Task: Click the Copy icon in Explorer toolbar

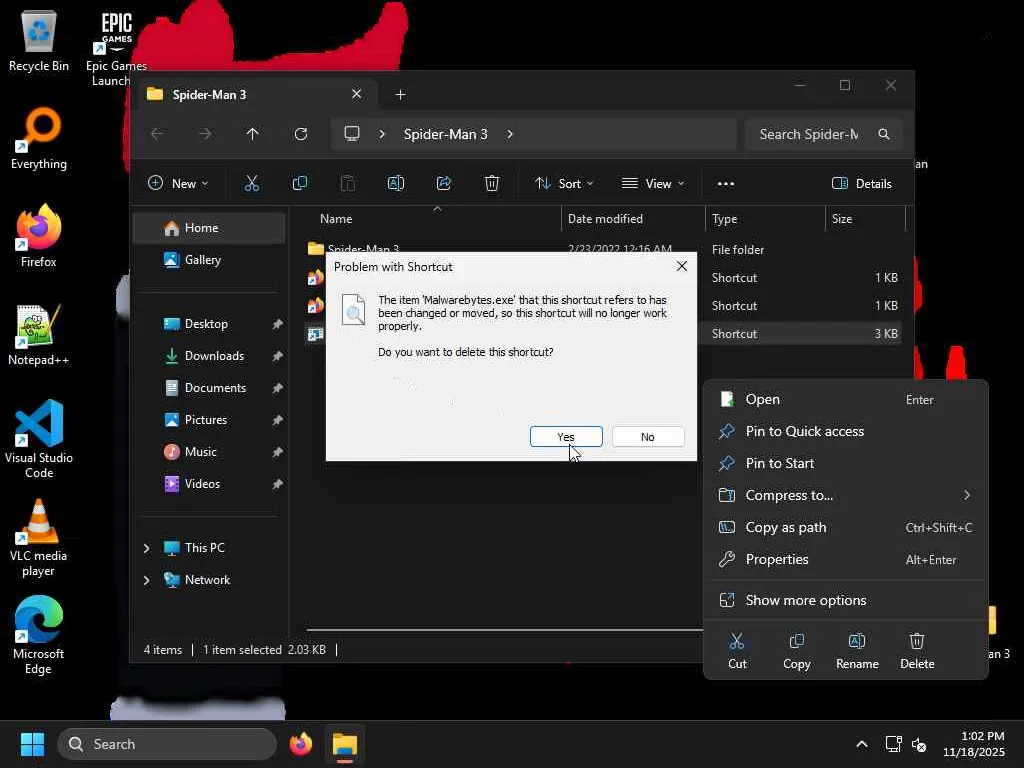Action: click(x=300, y=184)
